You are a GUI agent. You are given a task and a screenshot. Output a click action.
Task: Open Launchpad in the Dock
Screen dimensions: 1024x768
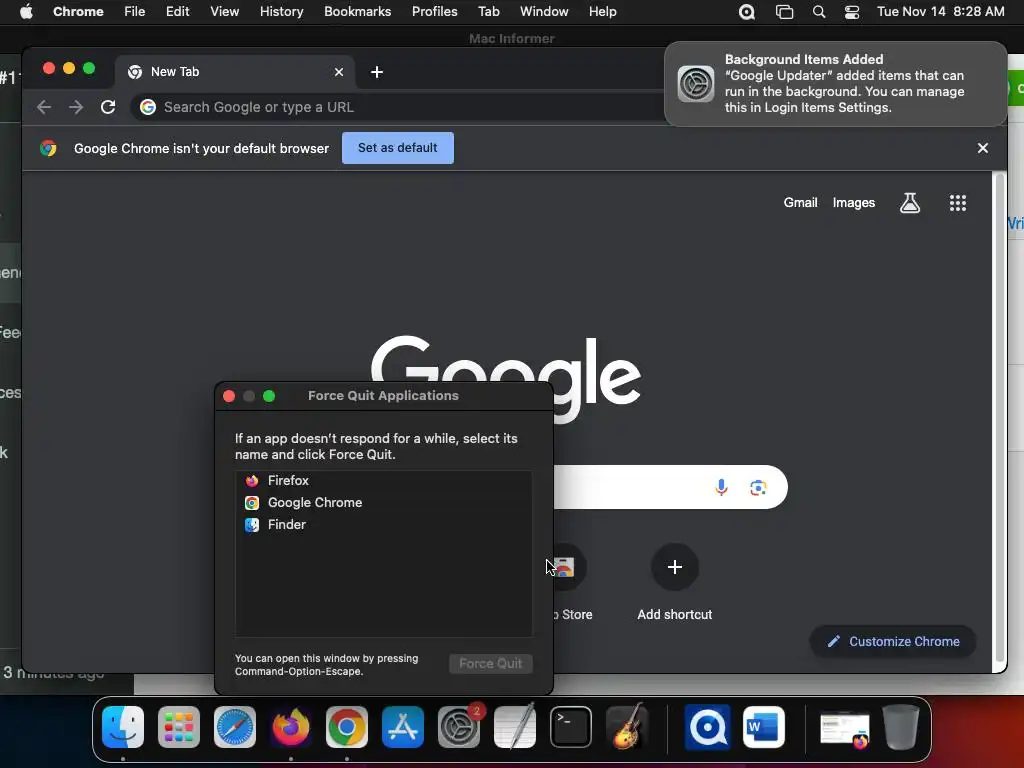tap(179, 727)
